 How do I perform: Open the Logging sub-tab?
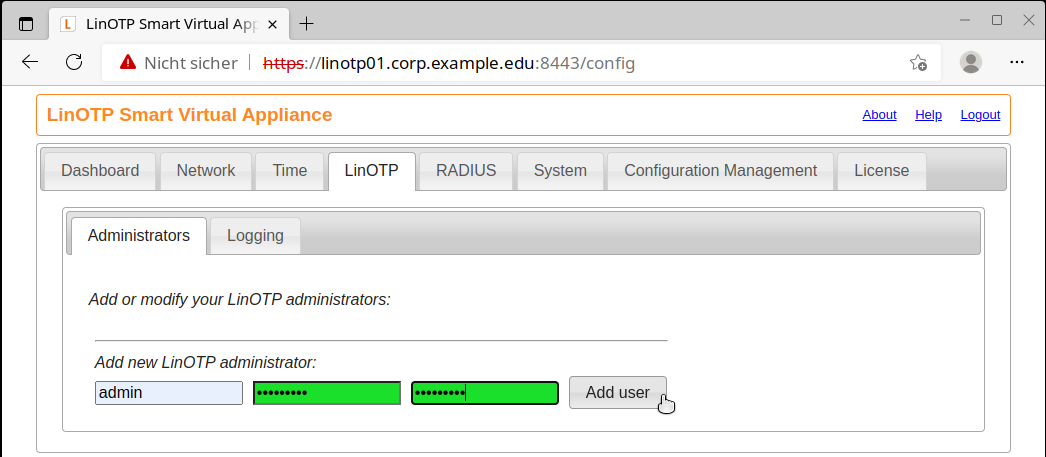click(x=255, y=236)
